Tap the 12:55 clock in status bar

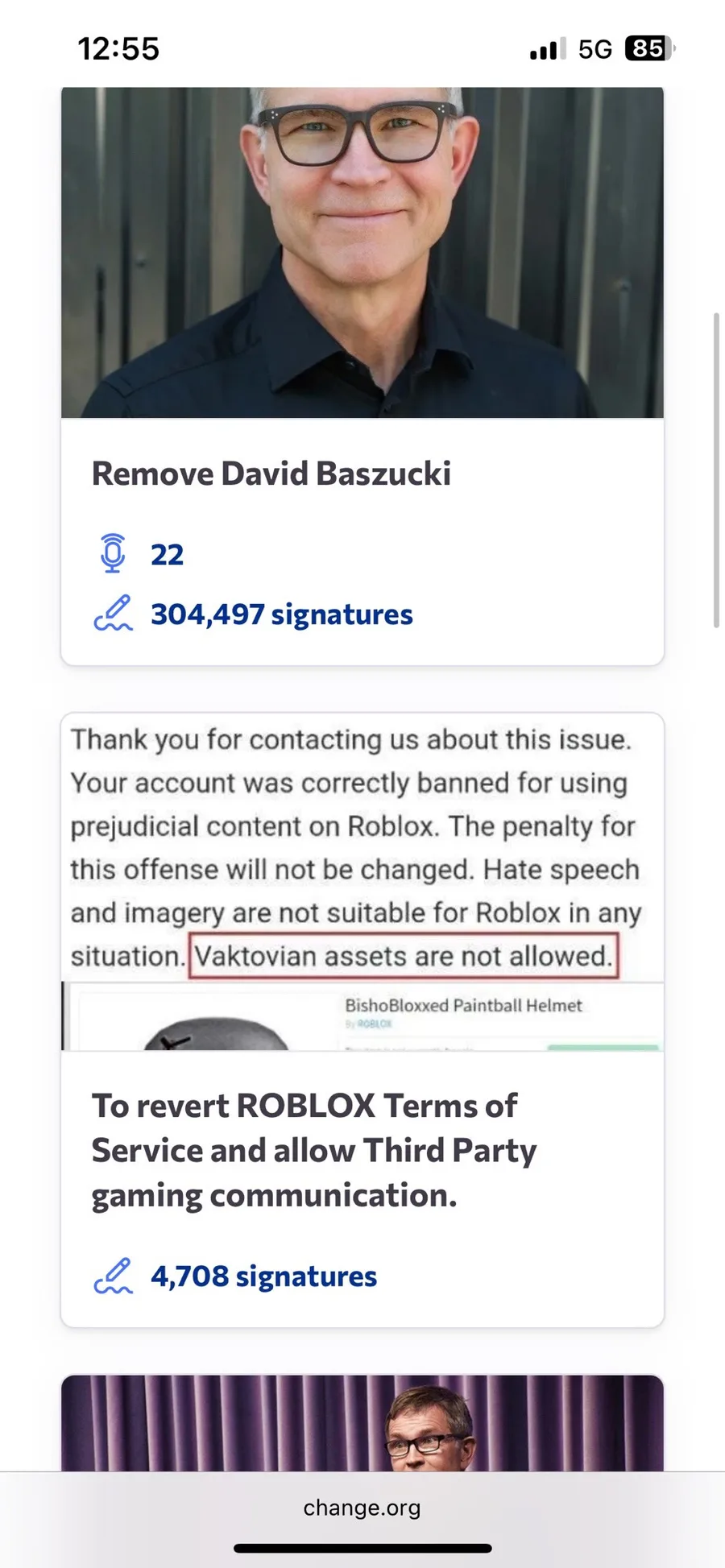tap(118, 49)
